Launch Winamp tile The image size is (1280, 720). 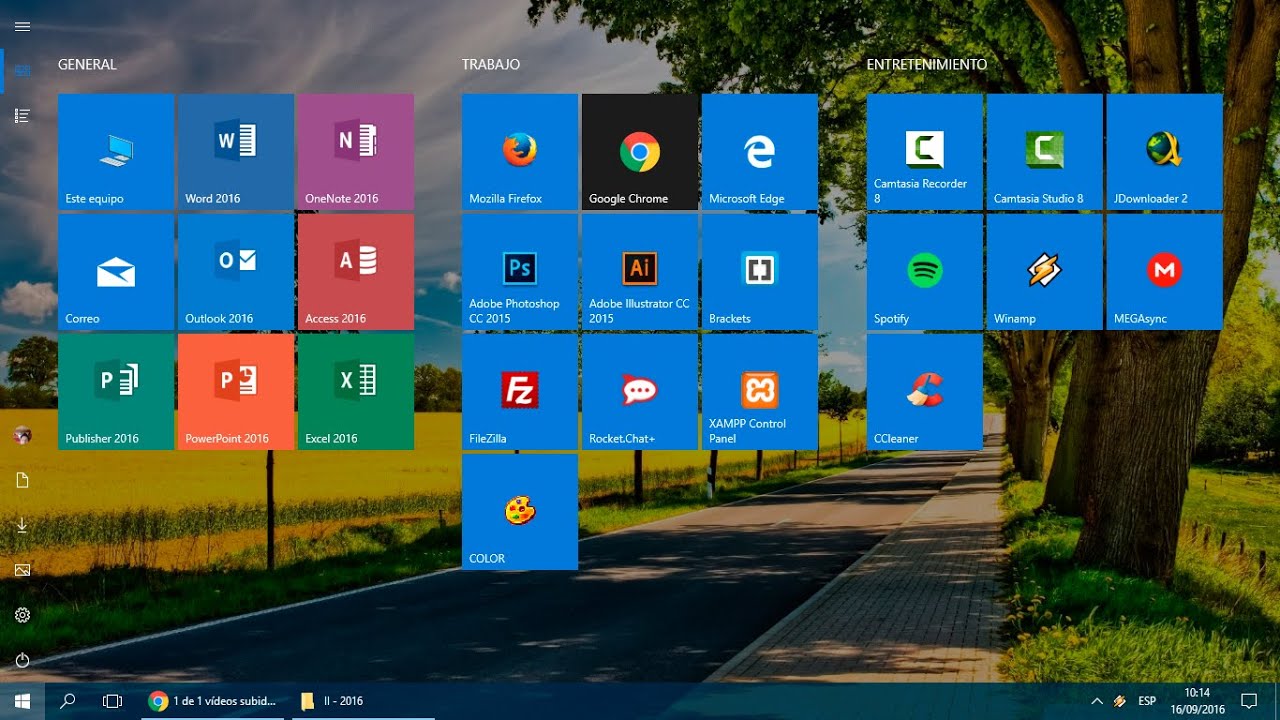[x=1045, y=272]
